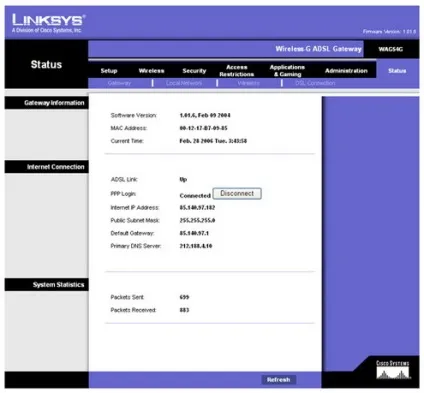Click the System Statistics section header

(58, 285)
